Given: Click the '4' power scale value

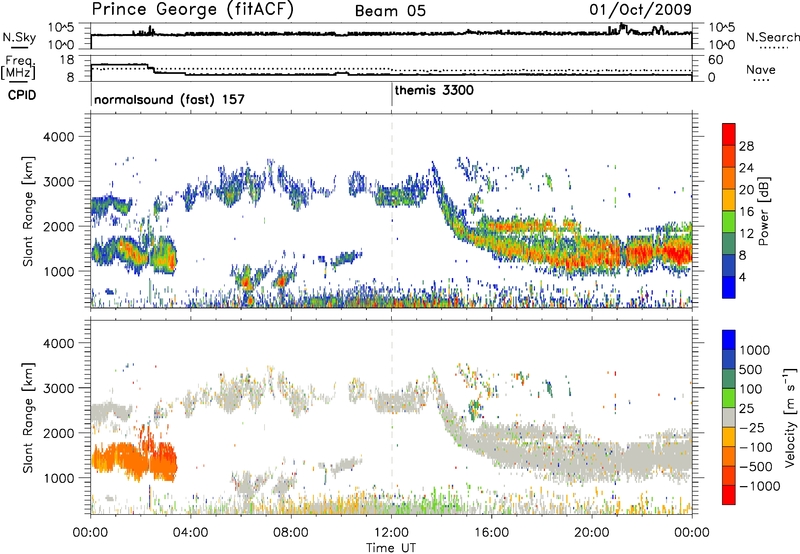Looking at the screenshot, I should click(742, 277).
